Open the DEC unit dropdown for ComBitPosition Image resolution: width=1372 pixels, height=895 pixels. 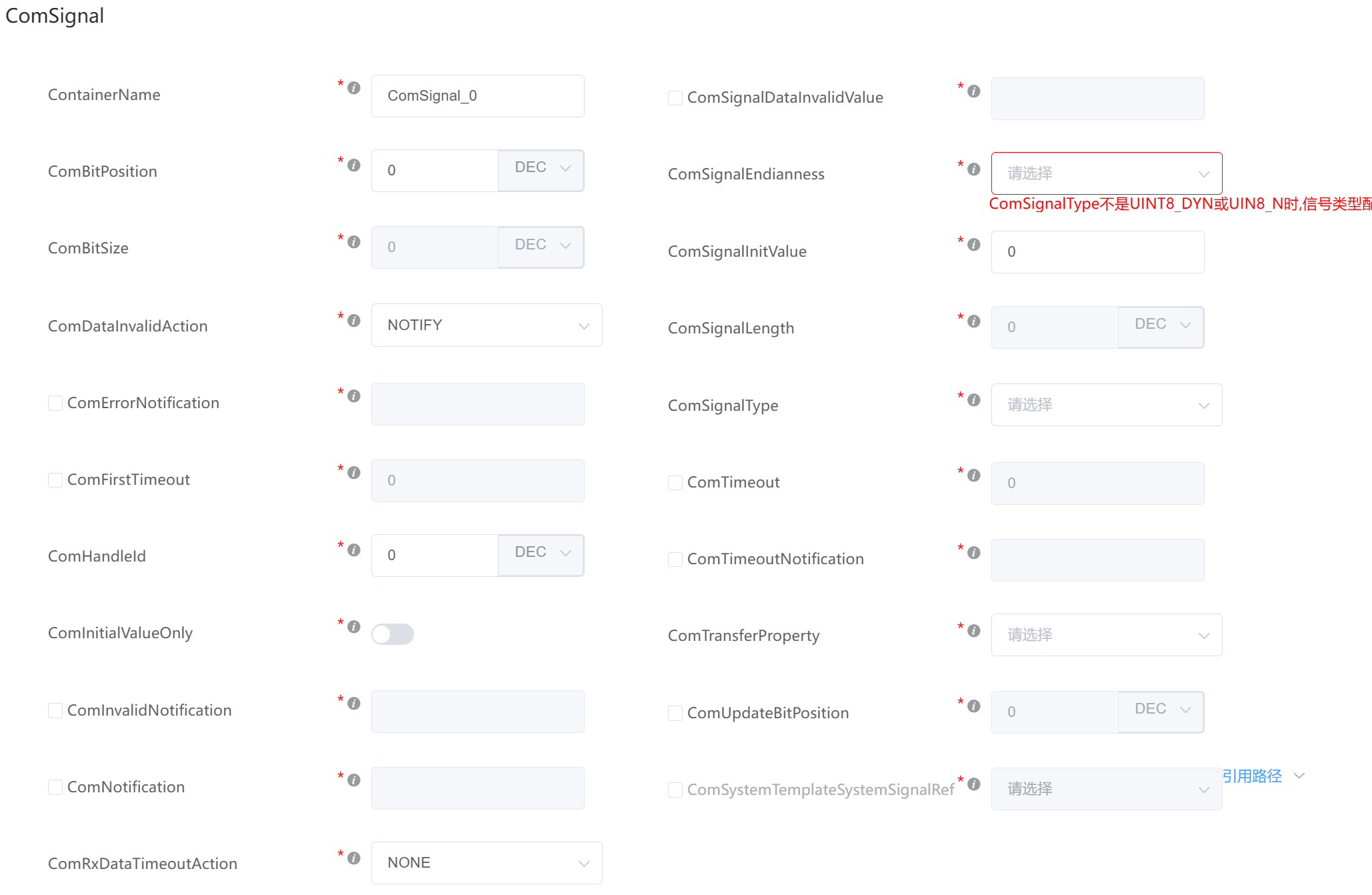coord(541,168)
